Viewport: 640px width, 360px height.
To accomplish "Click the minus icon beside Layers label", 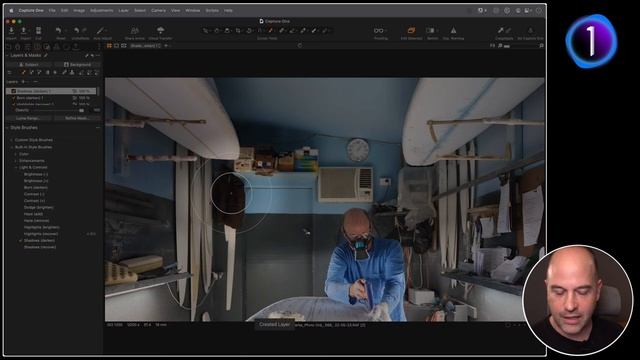I will point(35,82).
